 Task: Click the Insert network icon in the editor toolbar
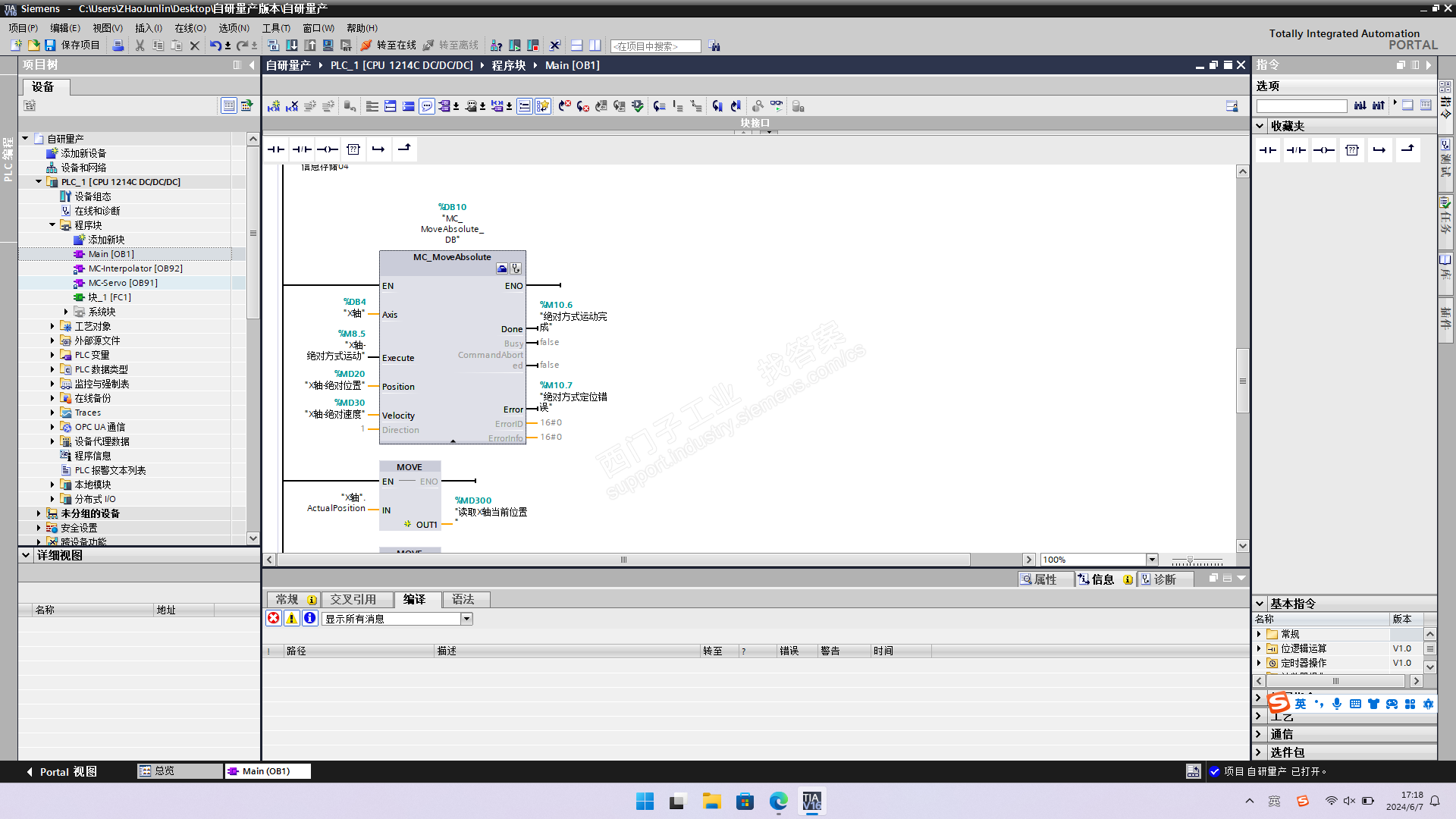[274, 106]
